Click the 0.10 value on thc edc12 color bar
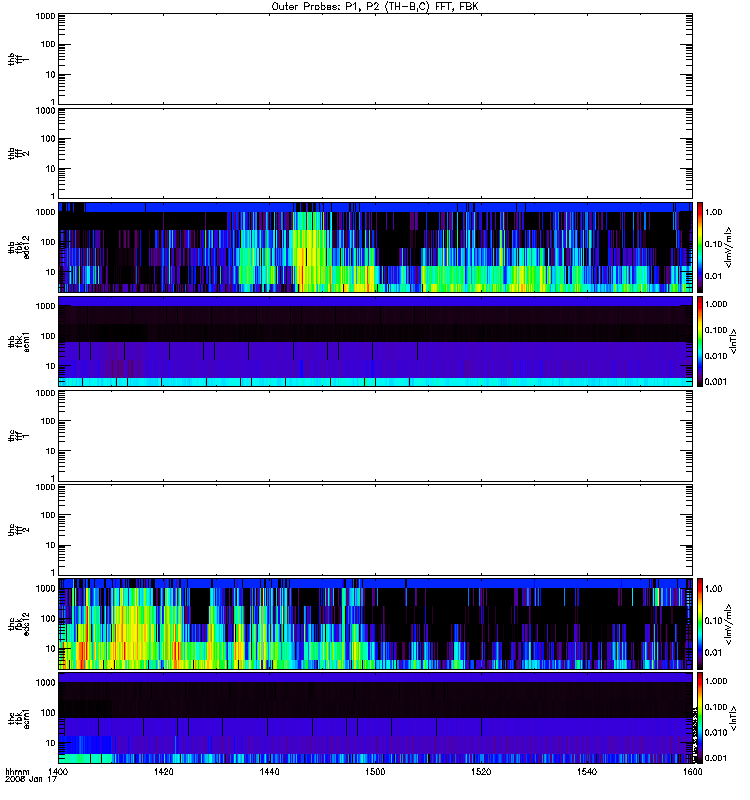The width and height of the screenshot is (750, 800). (x=713, y=621)
